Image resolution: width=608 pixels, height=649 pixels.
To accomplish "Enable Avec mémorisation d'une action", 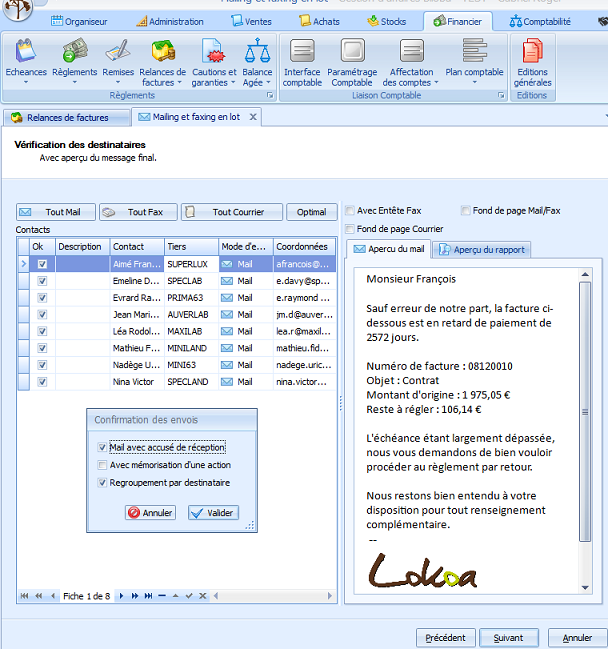I will (102, 465).
